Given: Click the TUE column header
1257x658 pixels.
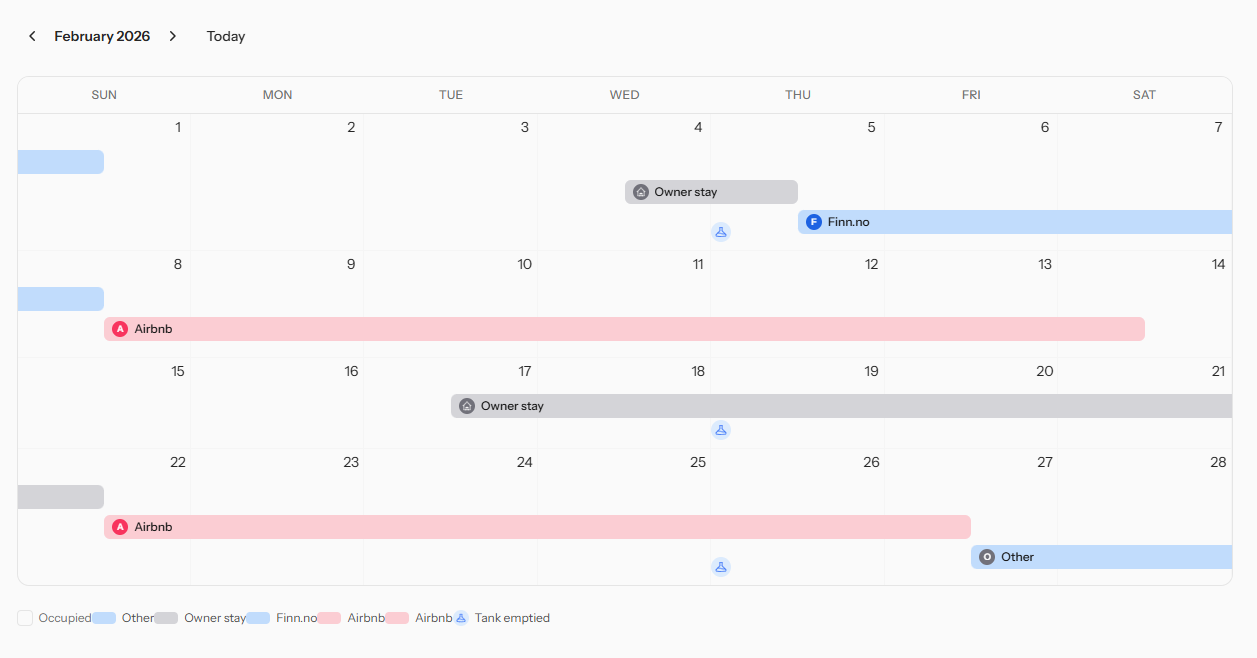Looking at the screenshot, I should [451, 95].
